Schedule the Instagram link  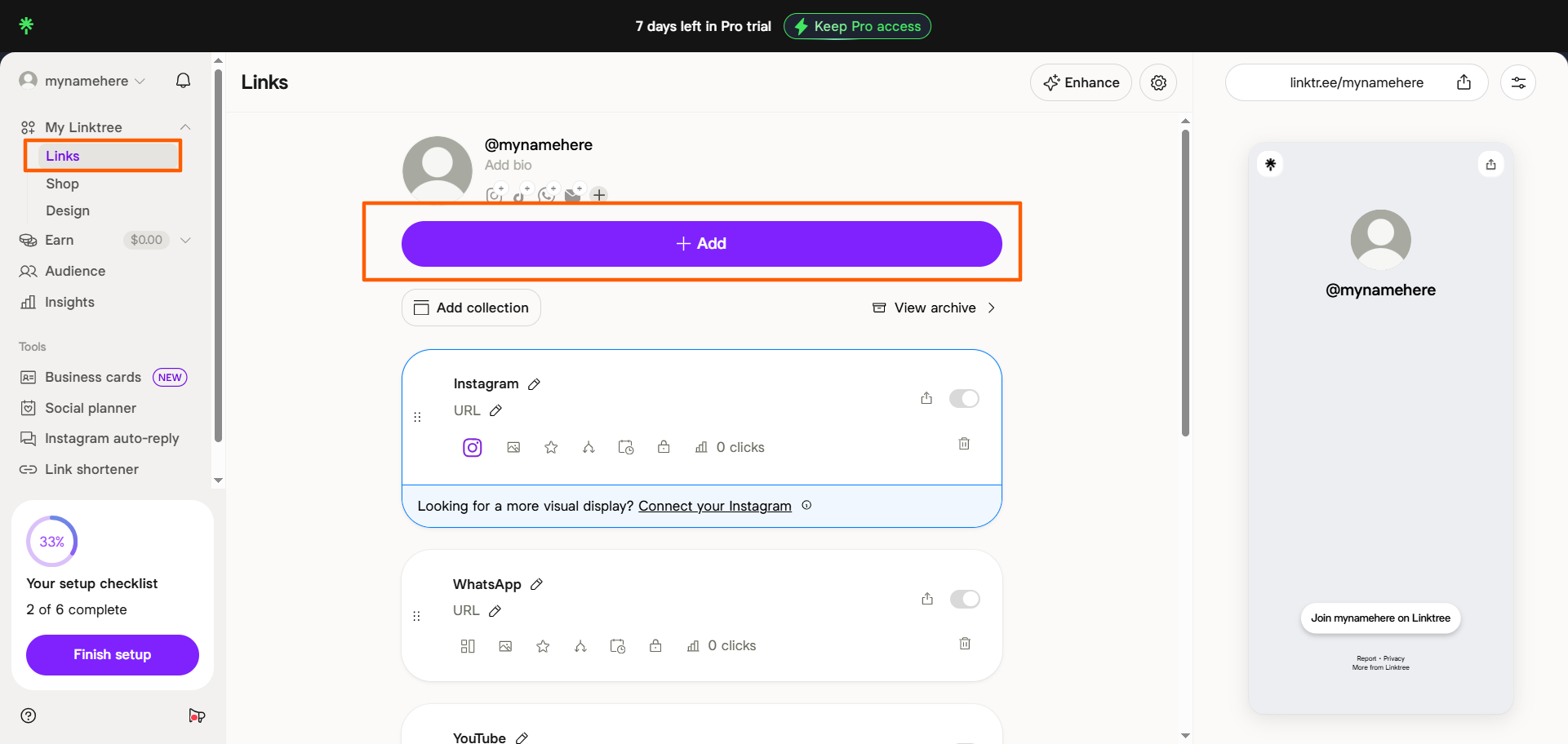tap(626, 447)
